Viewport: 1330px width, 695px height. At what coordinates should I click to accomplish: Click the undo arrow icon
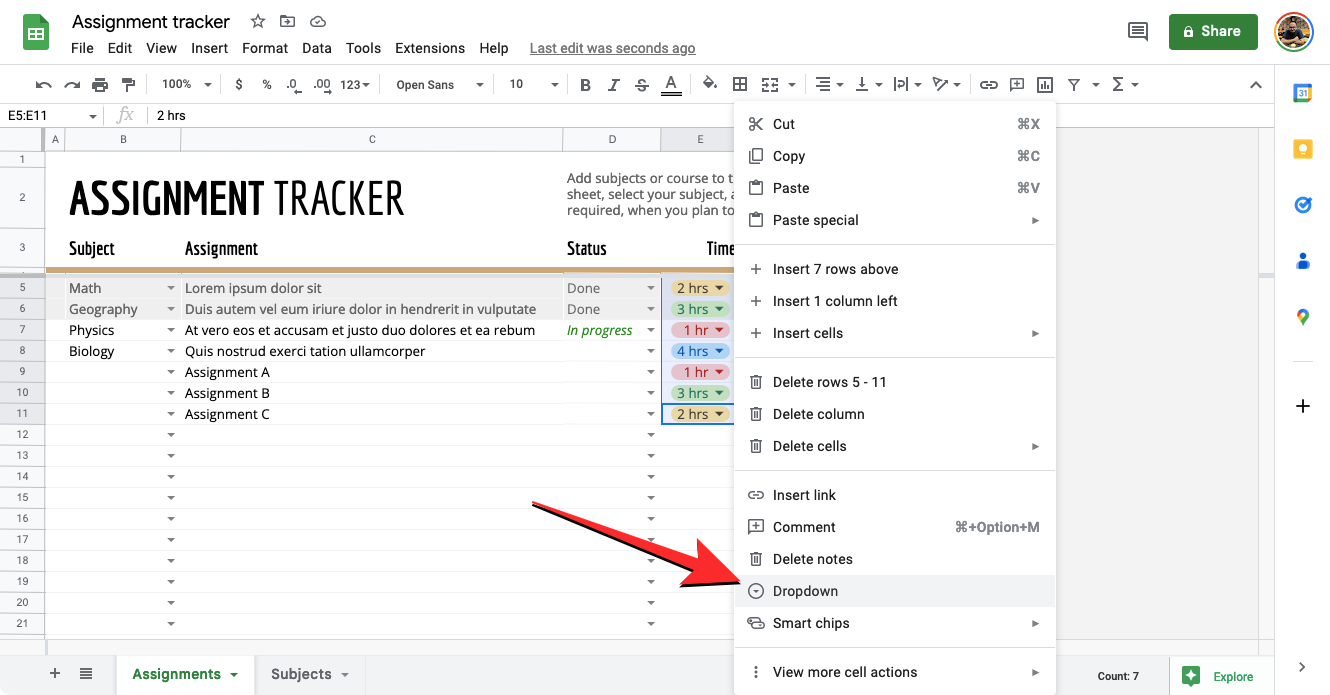tap(43, 85)
